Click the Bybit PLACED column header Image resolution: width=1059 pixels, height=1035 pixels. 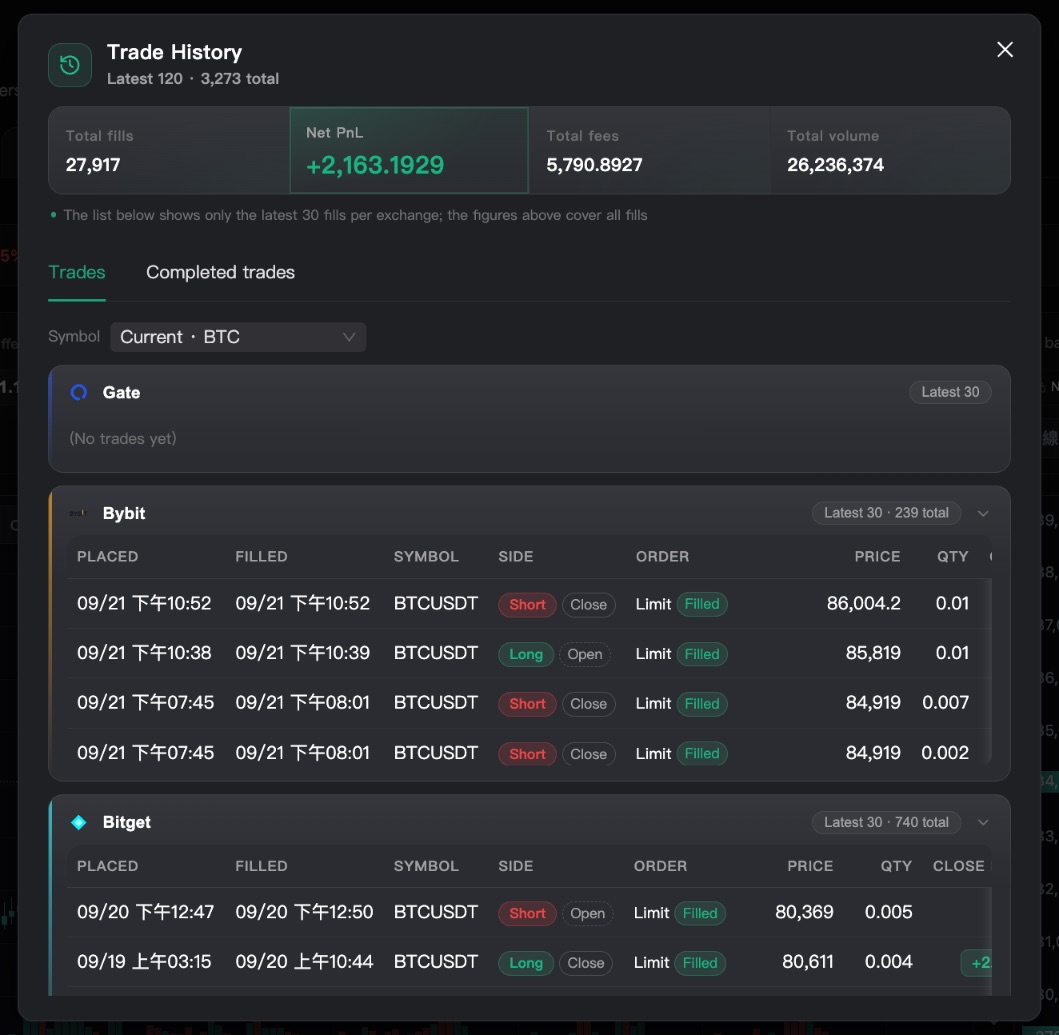coord(107,557)
